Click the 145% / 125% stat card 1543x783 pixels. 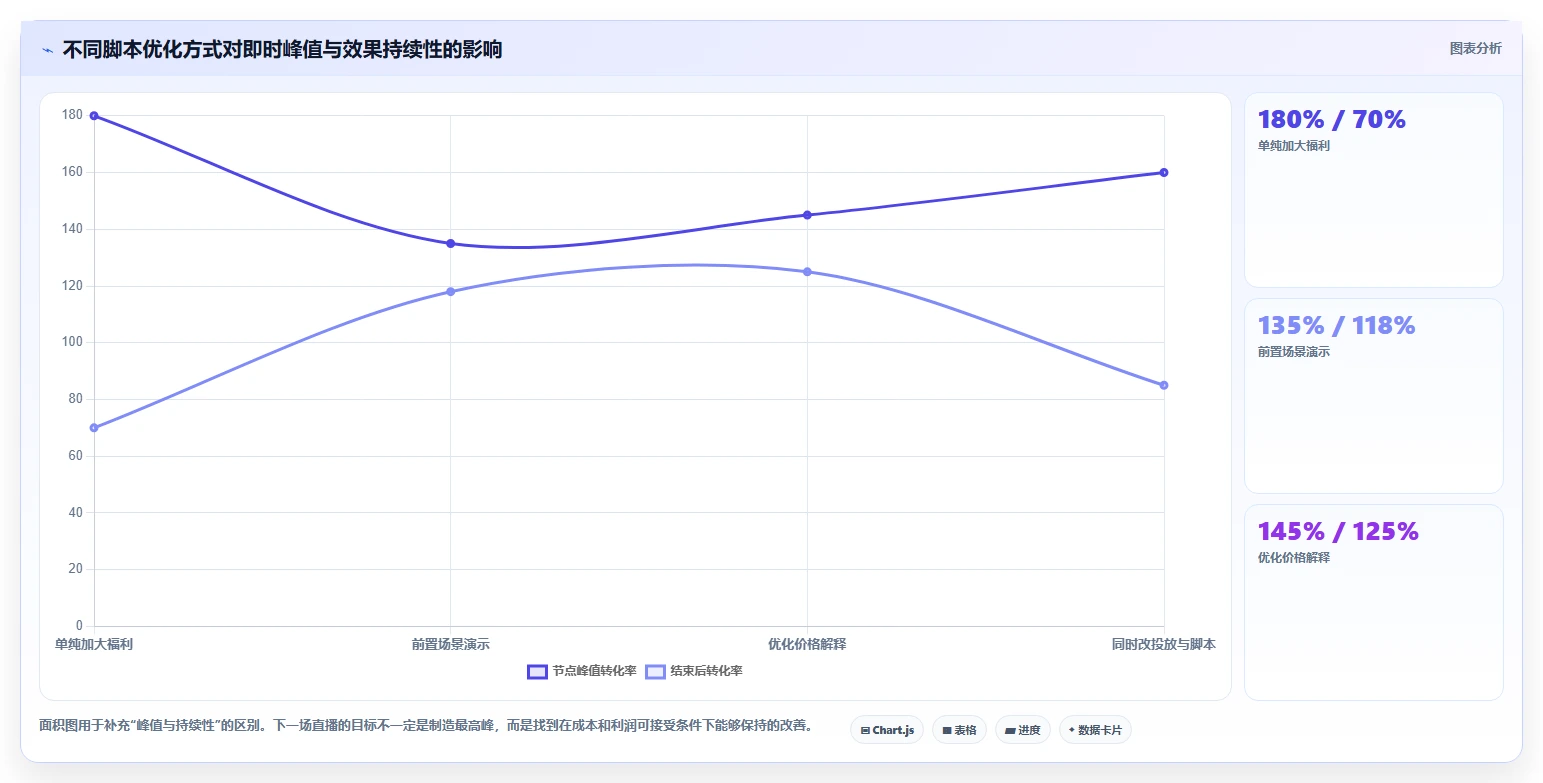coord(1374,602)
